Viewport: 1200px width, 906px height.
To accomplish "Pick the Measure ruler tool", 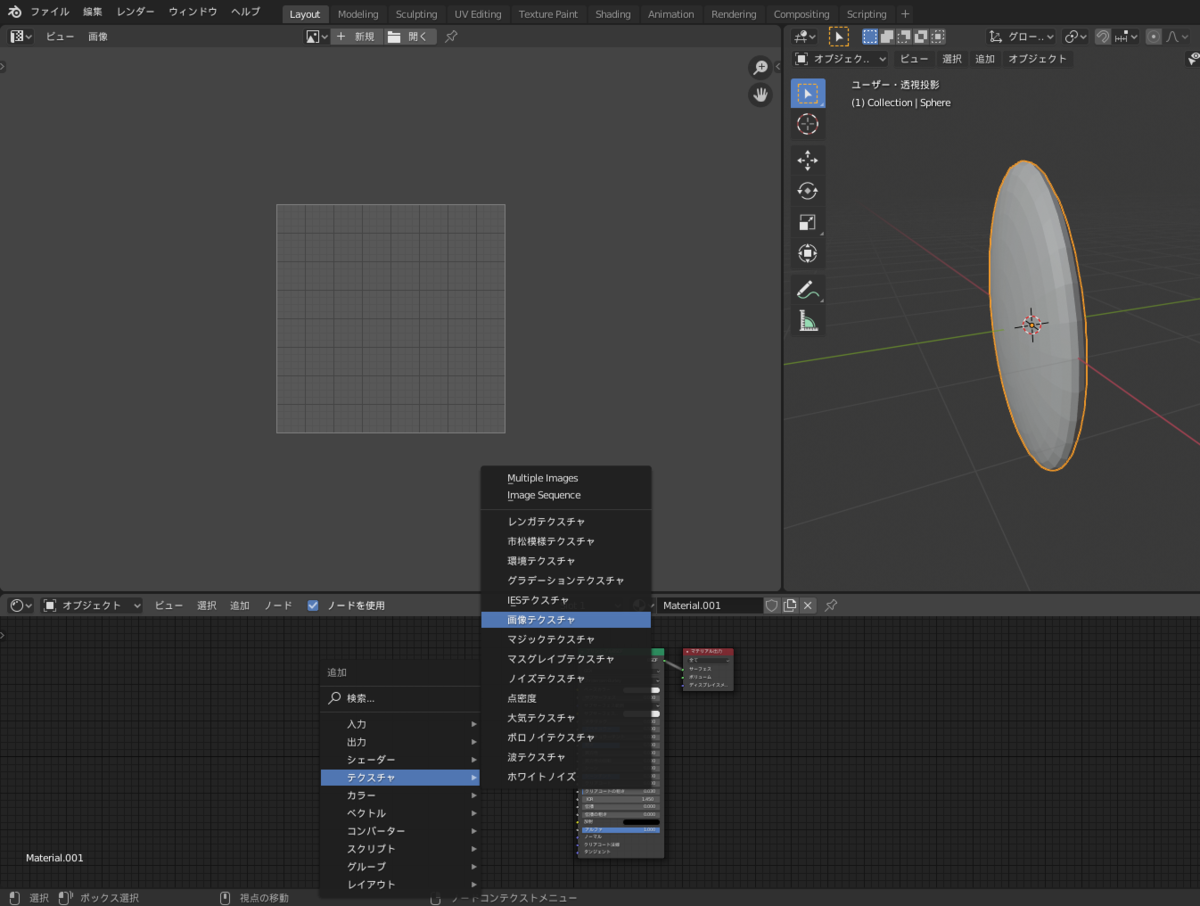I will click(x=808, y=320).
